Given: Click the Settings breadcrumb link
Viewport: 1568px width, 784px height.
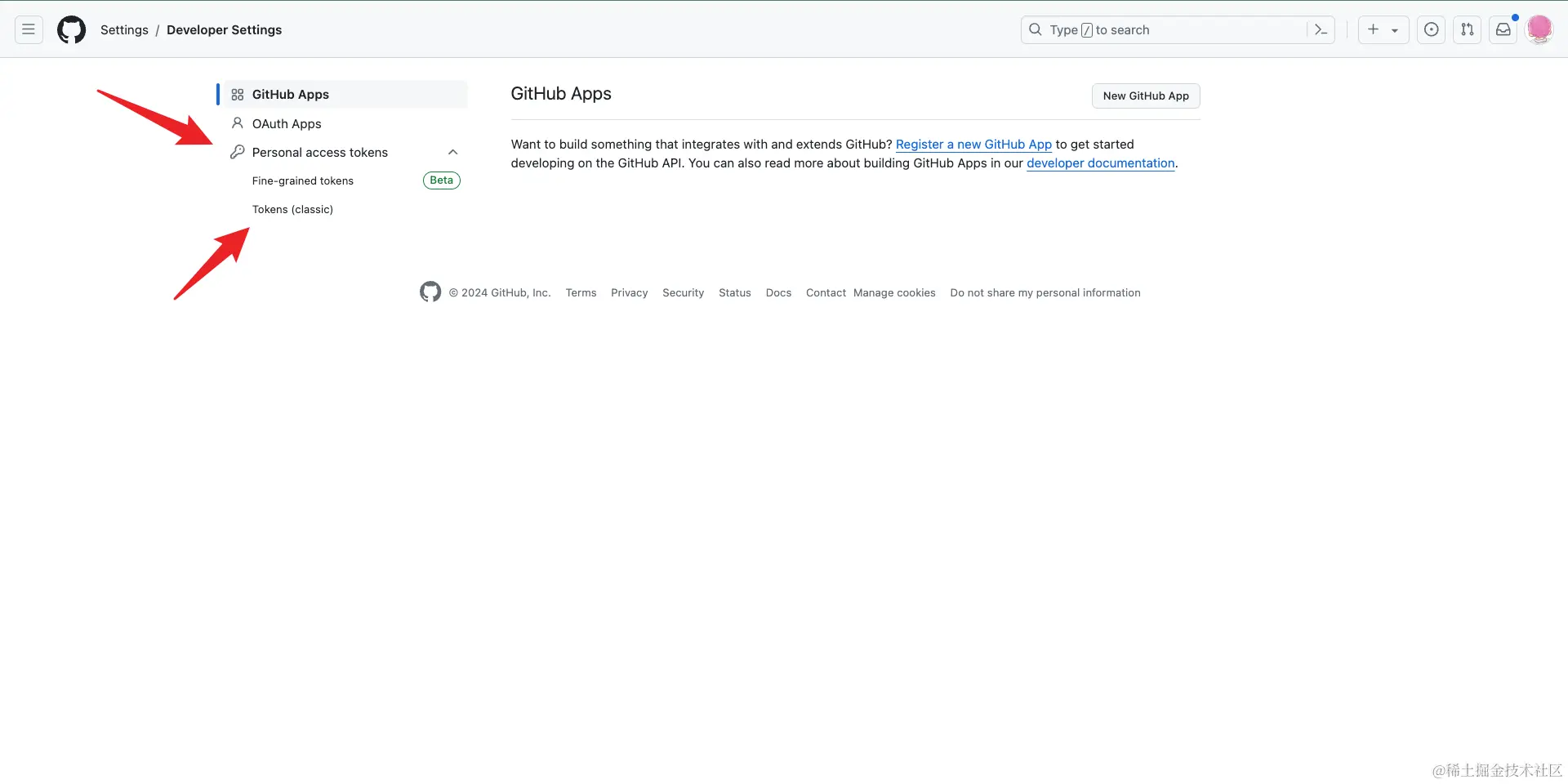Looking at the screenshot, I should click(124, 29).
